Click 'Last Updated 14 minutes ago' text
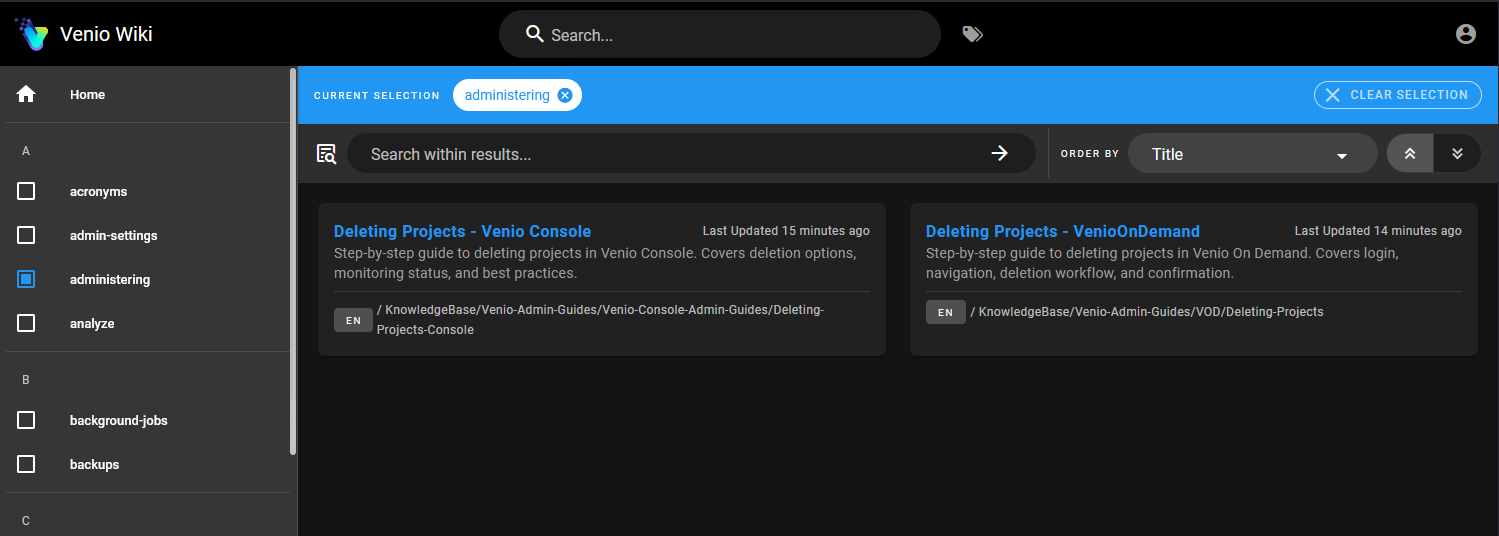Image resolution: width=1499 pixels, height=536 pixels. coord(1378,231)
